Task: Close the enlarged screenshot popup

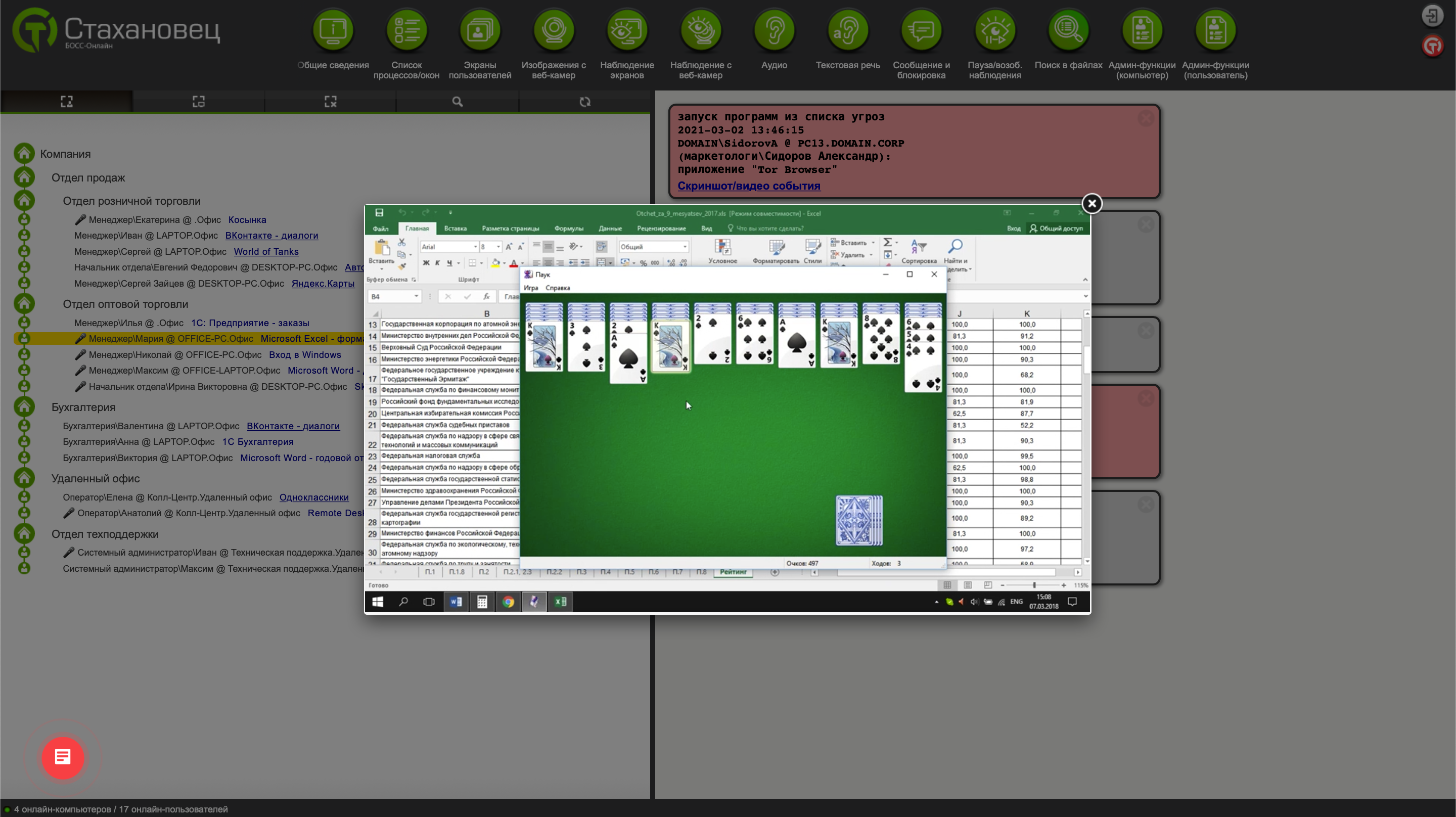Action: click(1091, 204)
